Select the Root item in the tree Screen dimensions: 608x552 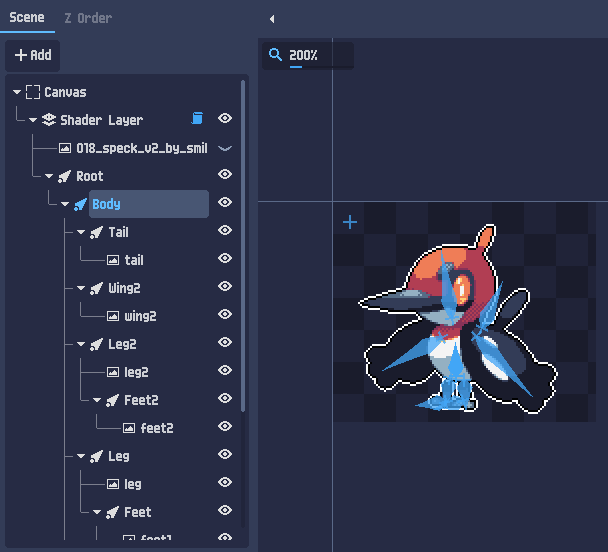pos(90,176)
